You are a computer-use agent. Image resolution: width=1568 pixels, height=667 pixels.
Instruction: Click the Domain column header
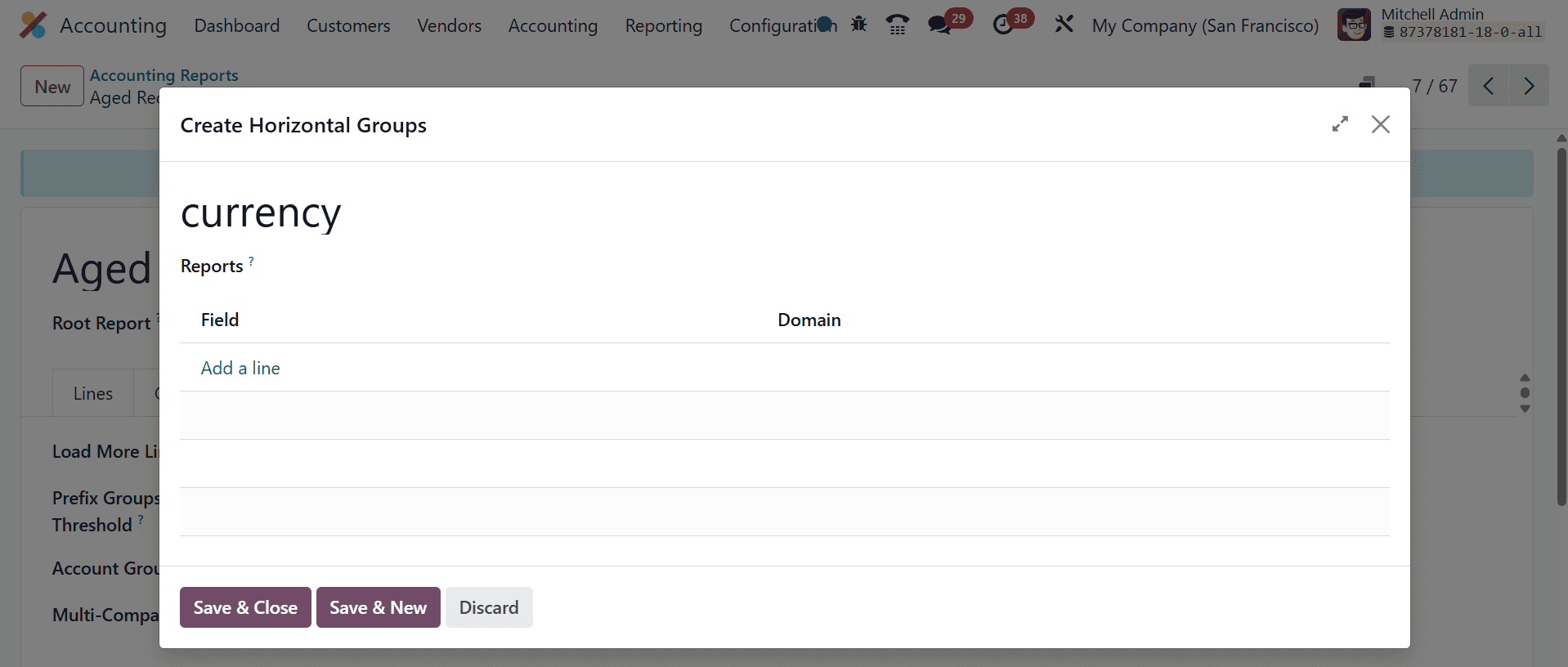(809, 320)
